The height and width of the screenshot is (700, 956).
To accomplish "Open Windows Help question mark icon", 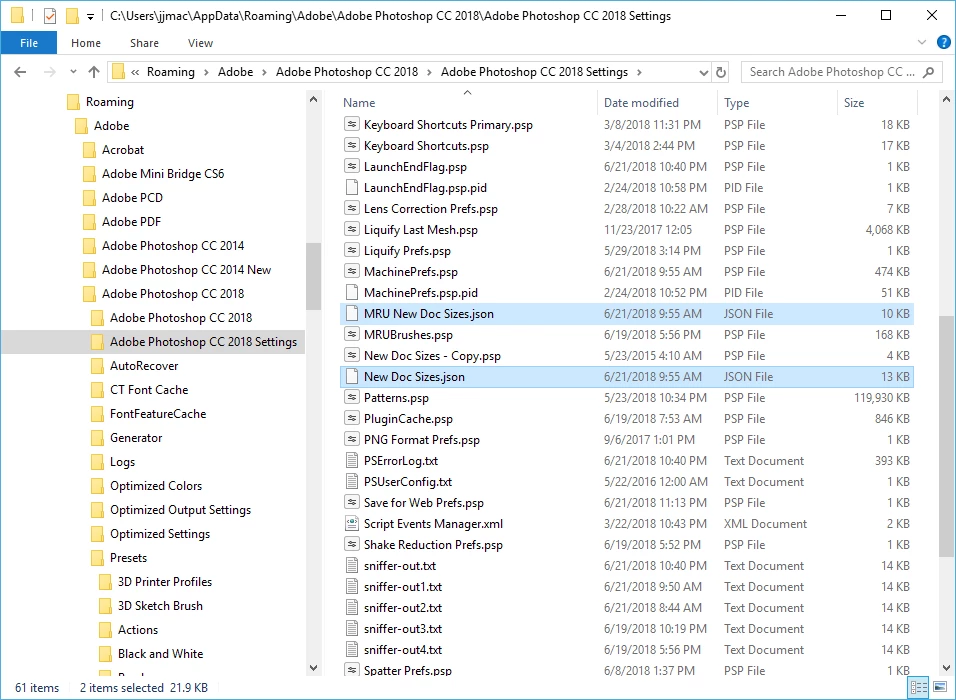I will click(x=943, y=42).
